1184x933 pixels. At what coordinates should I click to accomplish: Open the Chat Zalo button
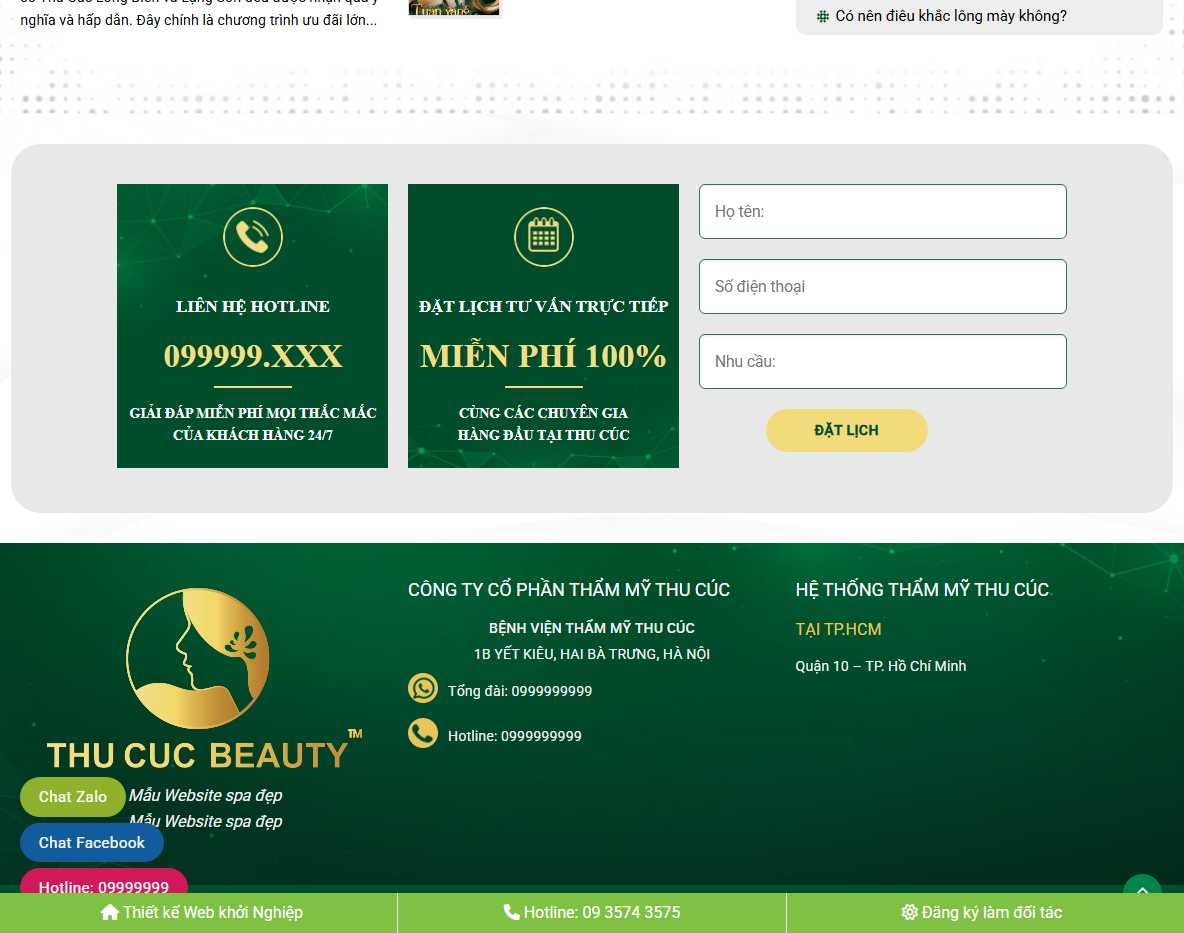coord(72,797)
